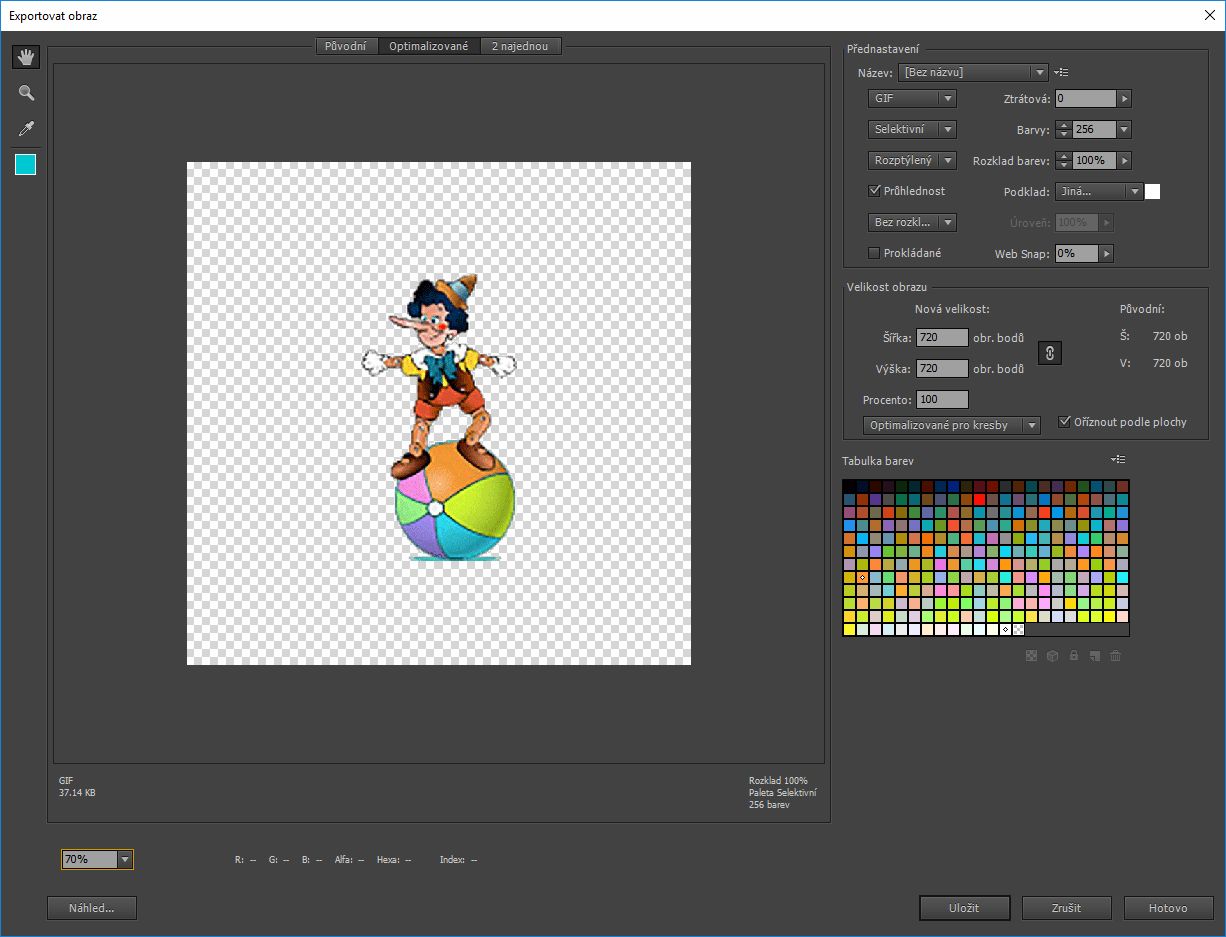Disable the Průhlednost checkbox

click(875, 191)
